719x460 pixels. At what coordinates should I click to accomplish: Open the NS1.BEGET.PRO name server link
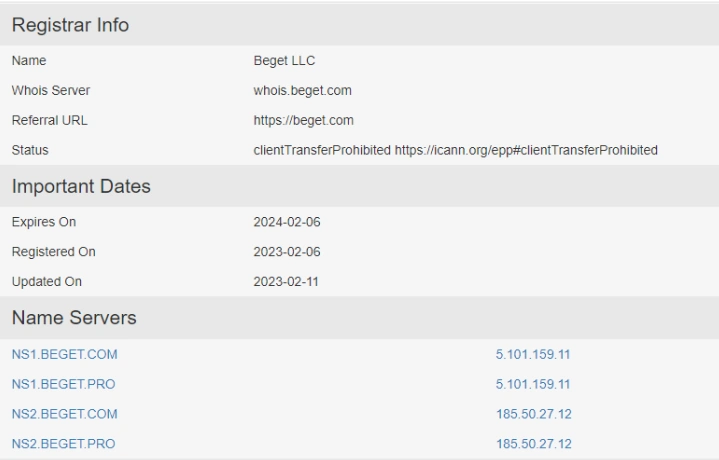[64, 384]
